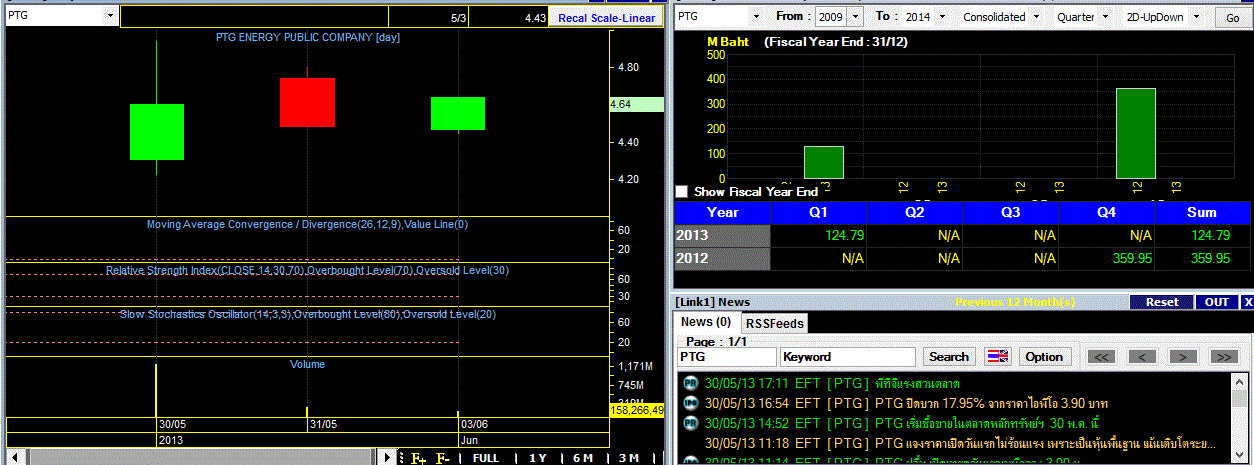Select the 3M chart range

point(629,458)
